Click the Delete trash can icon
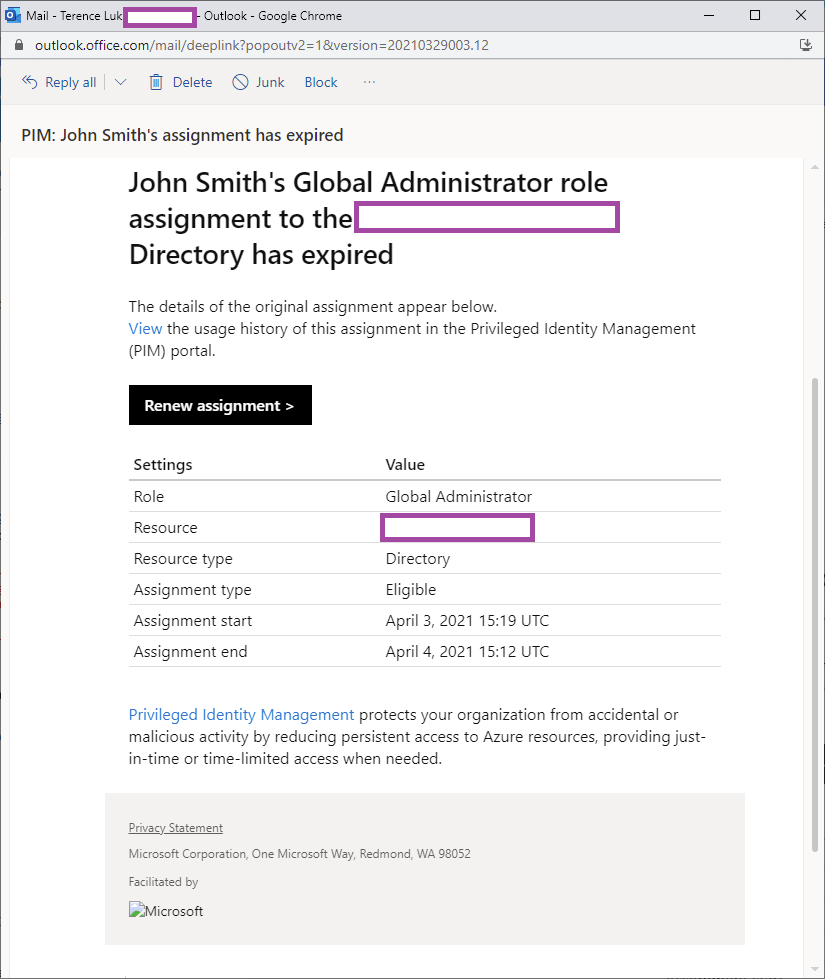Viewport: 825px width, 979px height. tap(156, 82)
